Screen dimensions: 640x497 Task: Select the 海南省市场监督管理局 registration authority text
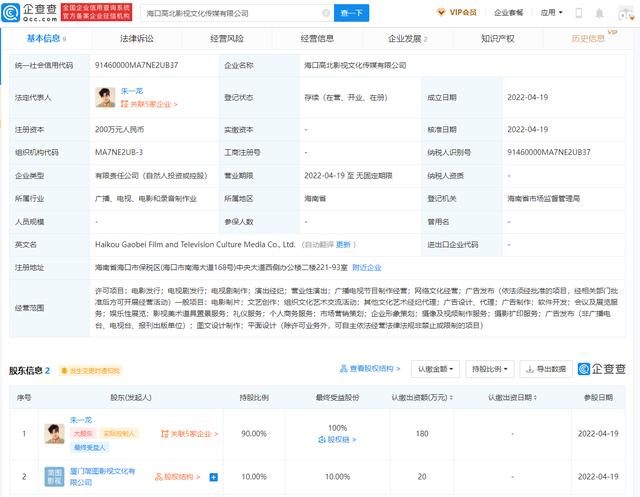[543, 199]
